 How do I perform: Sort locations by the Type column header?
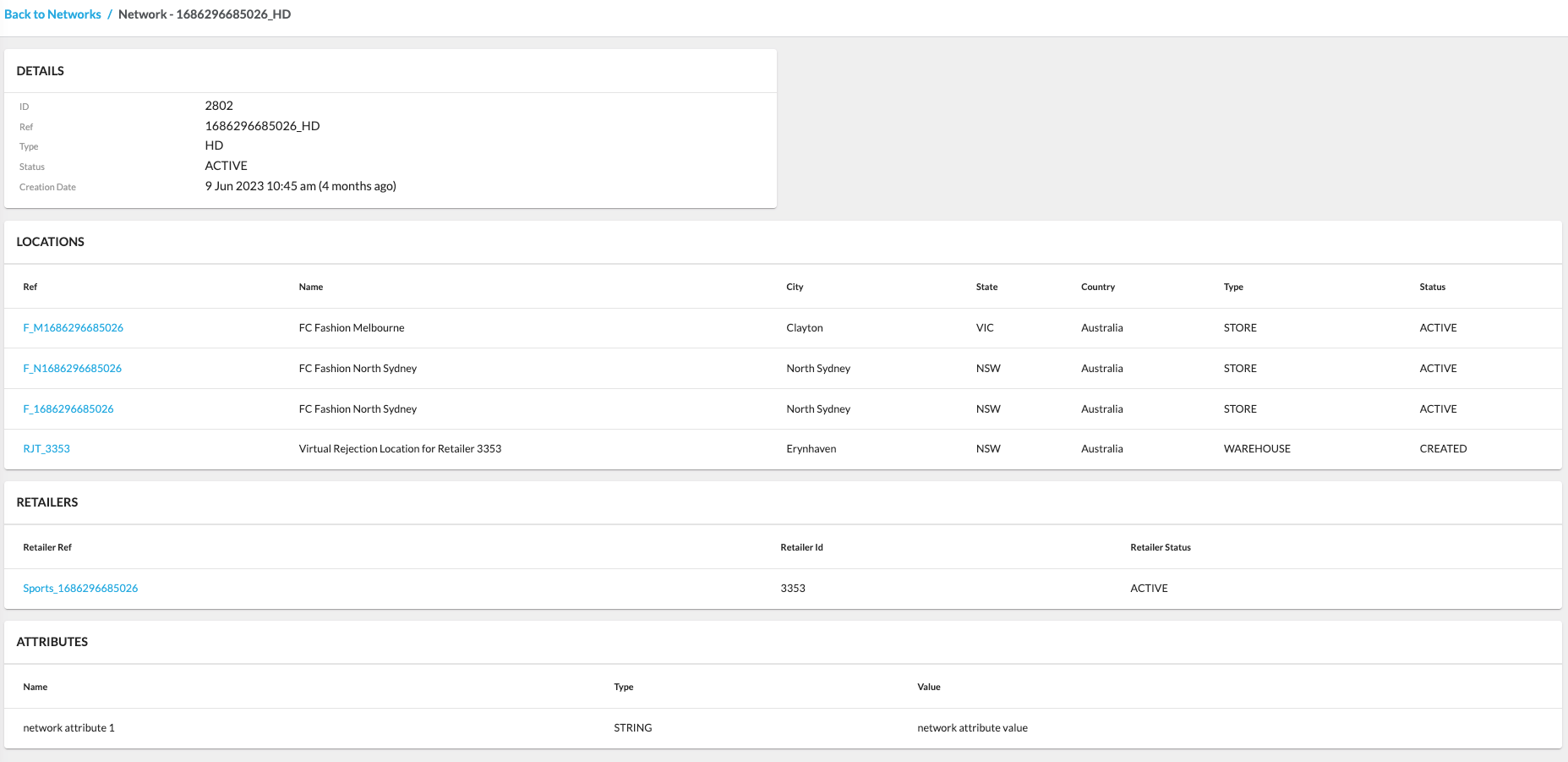coord(1232,287)
